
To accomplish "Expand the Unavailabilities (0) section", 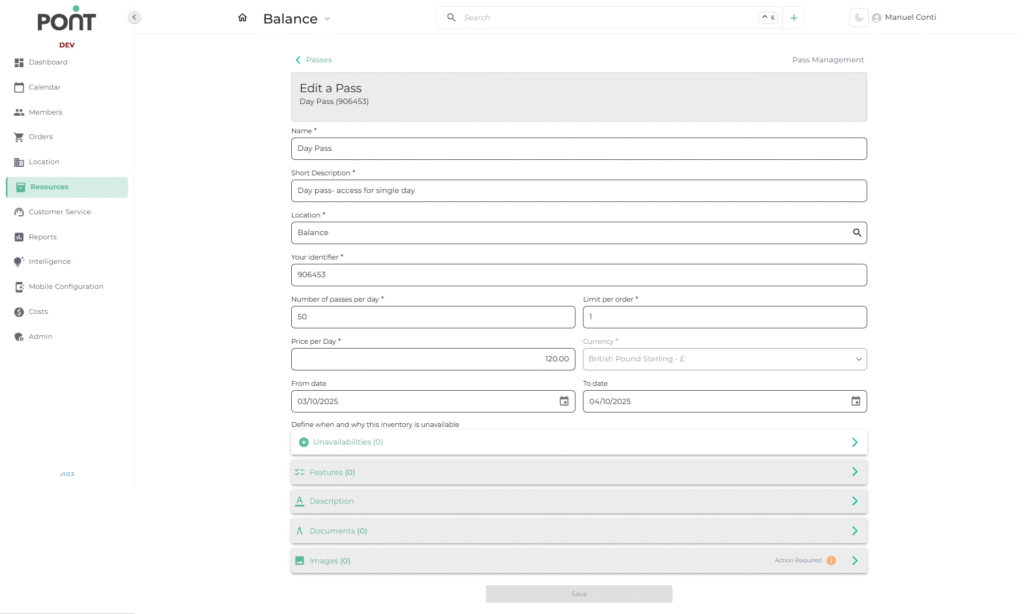I will click(x=578, y=442).
